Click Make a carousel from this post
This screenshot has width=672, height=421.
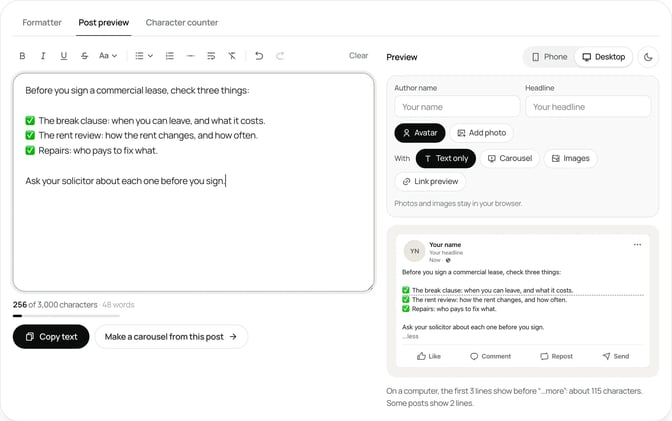click(x=171, y=337)
